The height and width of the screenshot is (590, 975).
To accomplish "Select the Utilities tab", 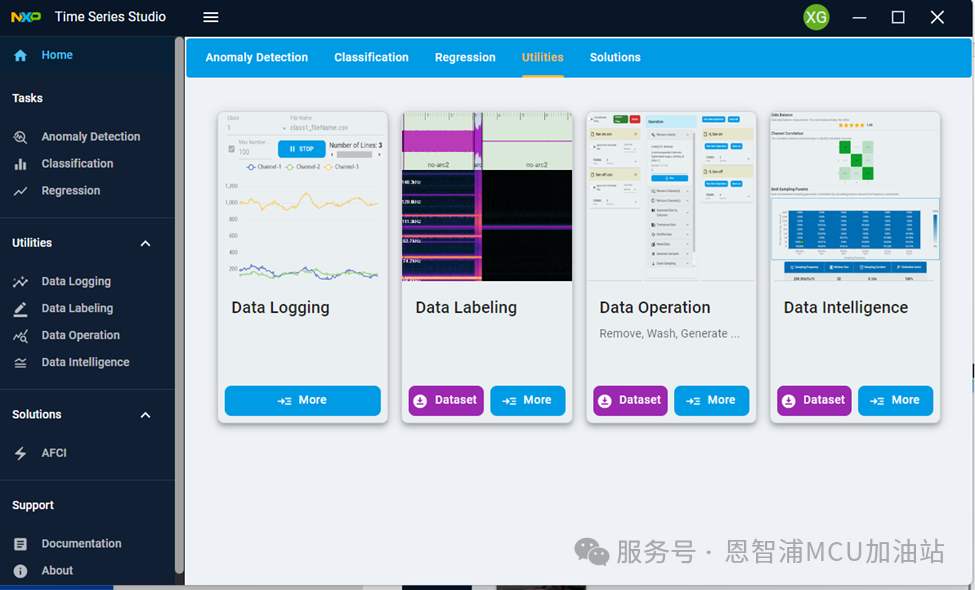I will click(x=542, y=57).
